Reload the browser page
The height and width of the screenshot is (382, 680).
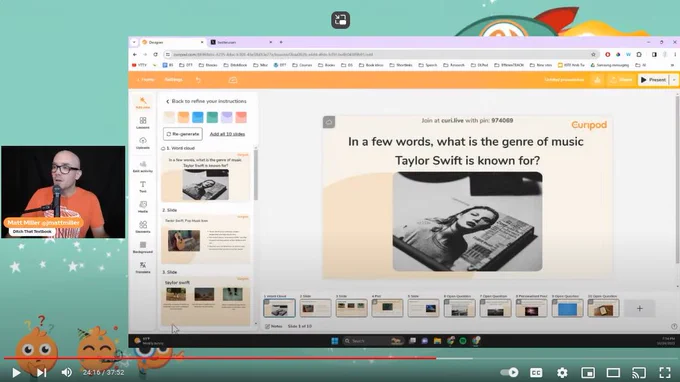[155, 55]
